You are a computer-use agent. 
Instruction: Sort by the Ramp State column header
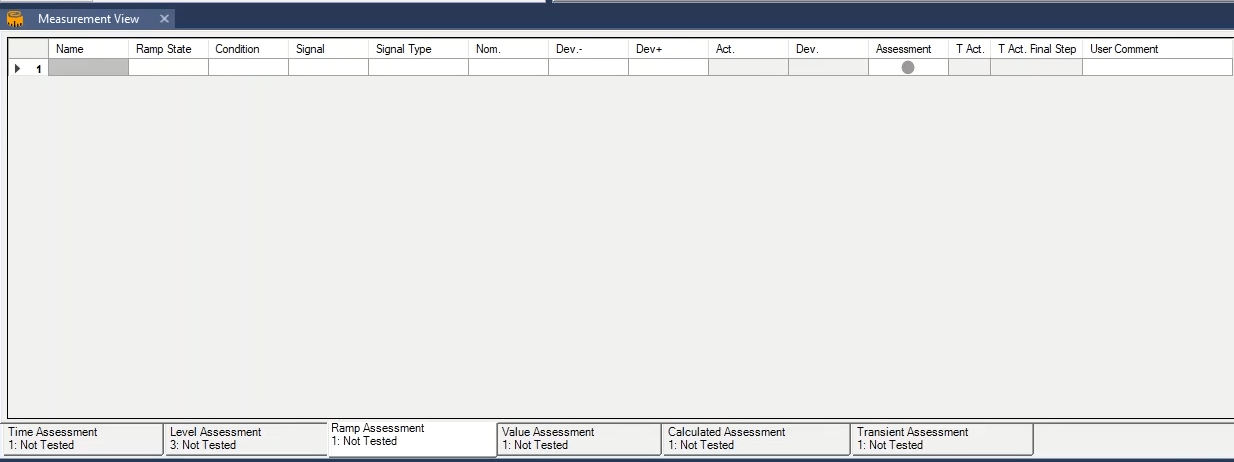(168, 49)
